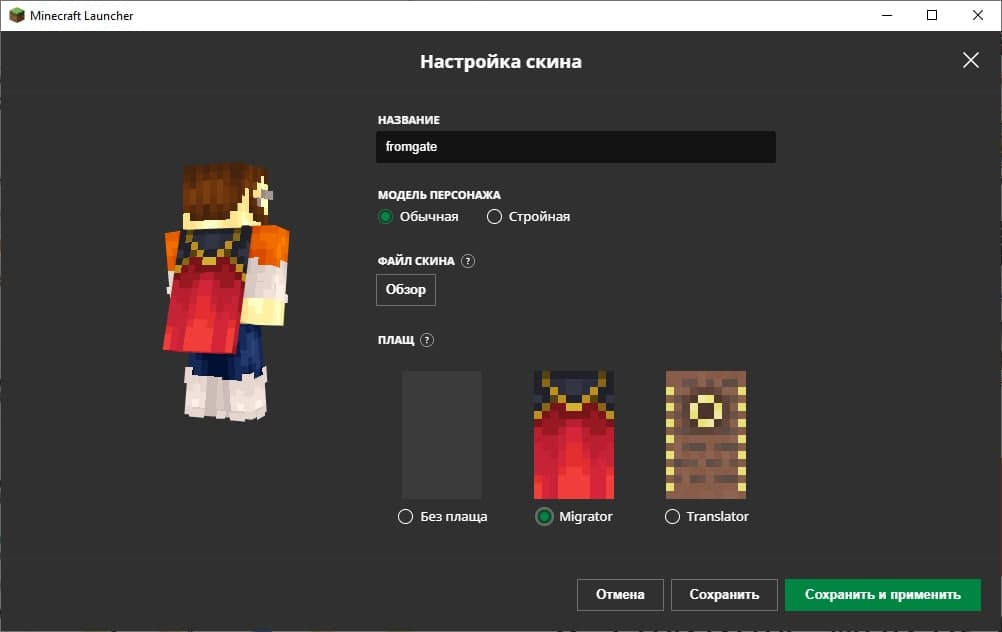Click the Отмена button
This screenshot has height=632, width=1002.
pyautogui.click(x=620, y=595)
